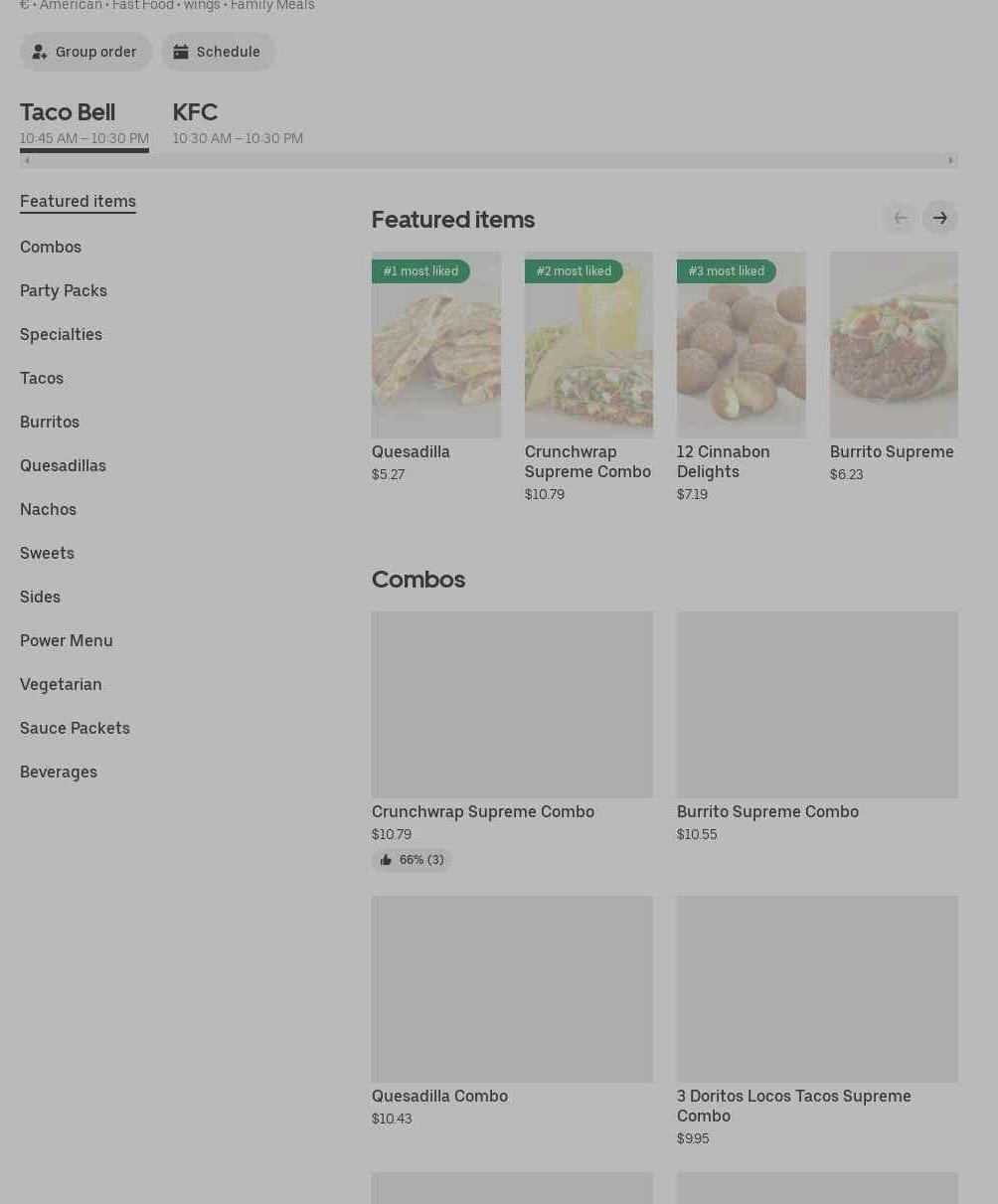This screenshot has height=1204, width=998.
Task: Open the Quesadilla Combo item
Action: pyautogui.click(x=512, y=989)
